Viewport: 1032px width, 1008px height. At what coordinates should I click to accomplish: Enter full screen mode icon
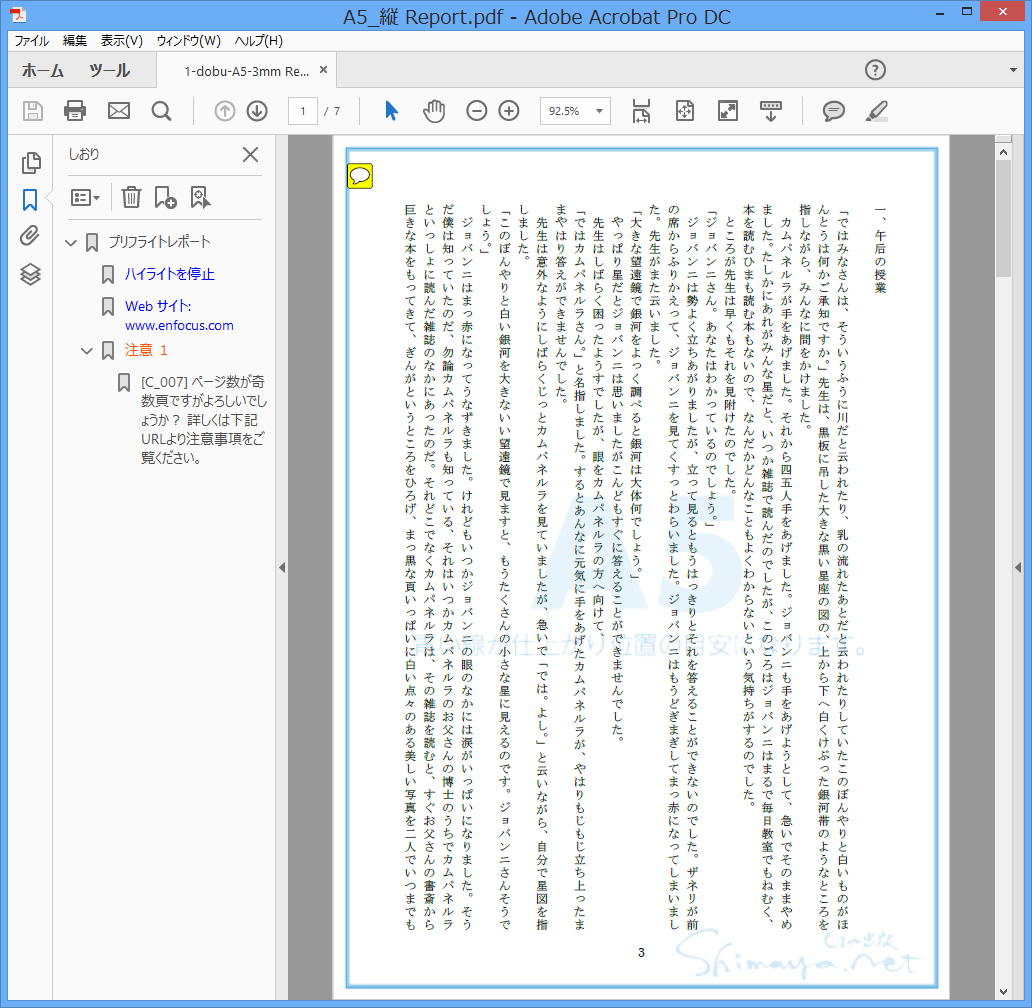[x=727, y=111]
